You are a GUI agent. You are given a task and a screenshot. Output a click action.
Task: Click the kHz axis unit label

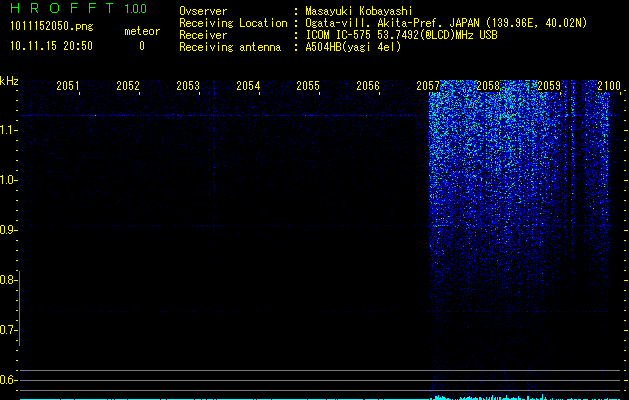[x=9, y=81]
